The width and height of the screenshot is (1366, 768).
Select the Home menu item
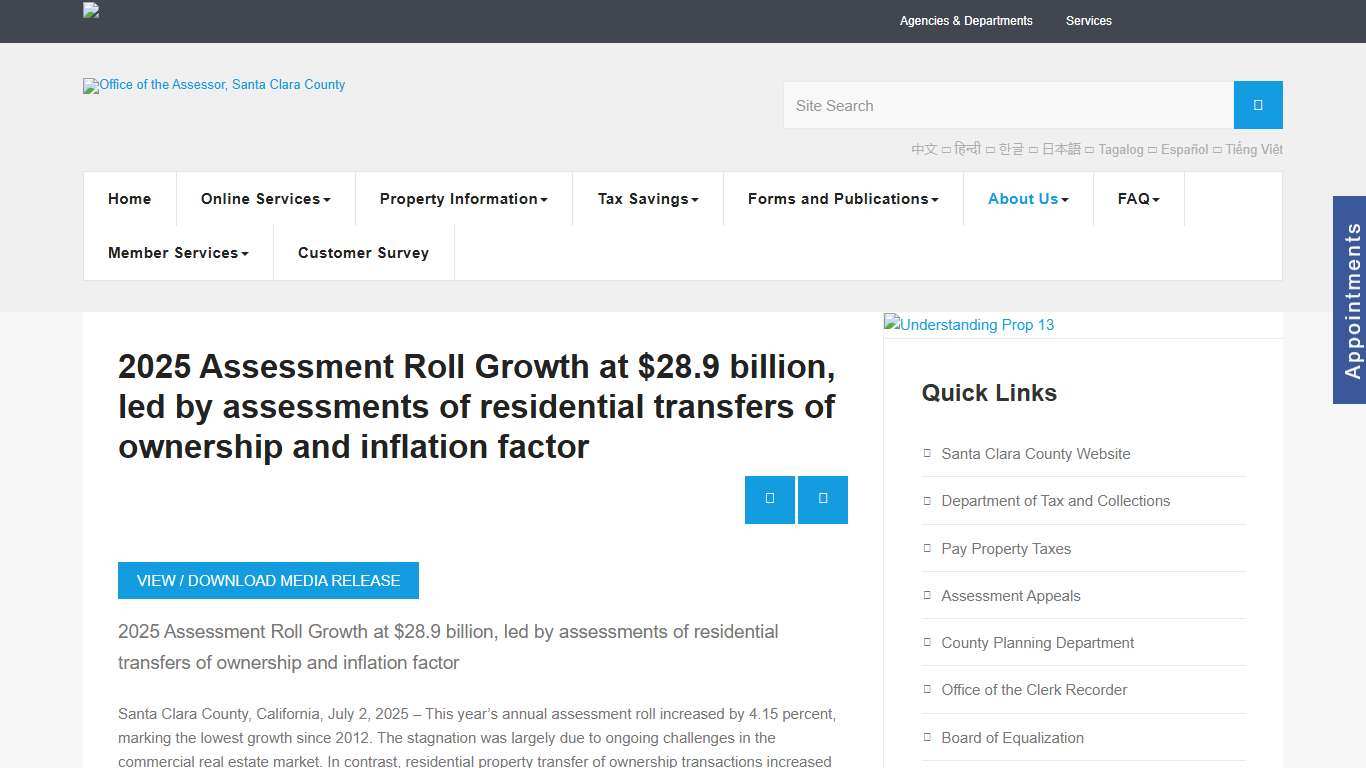click(x=129, y=198)
